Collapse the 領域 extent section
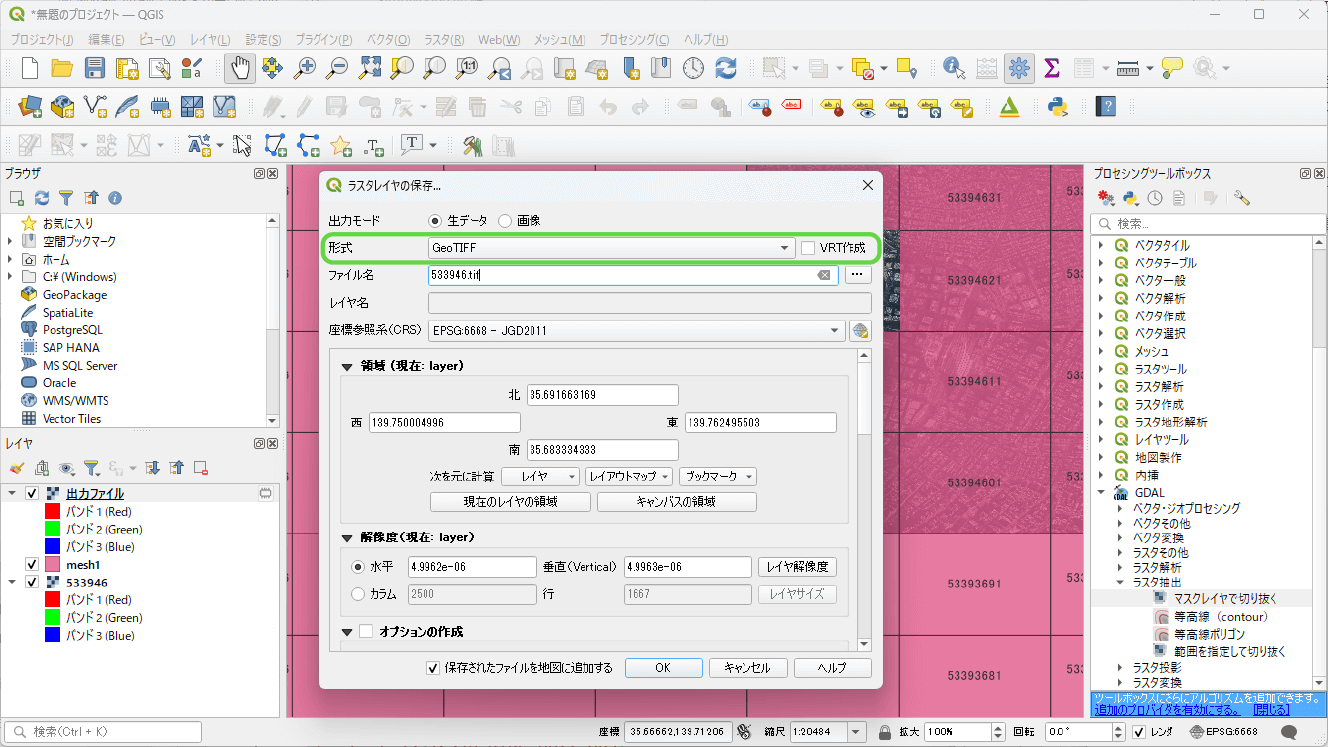Screen dimensions: 1328x747 point(347,366)
